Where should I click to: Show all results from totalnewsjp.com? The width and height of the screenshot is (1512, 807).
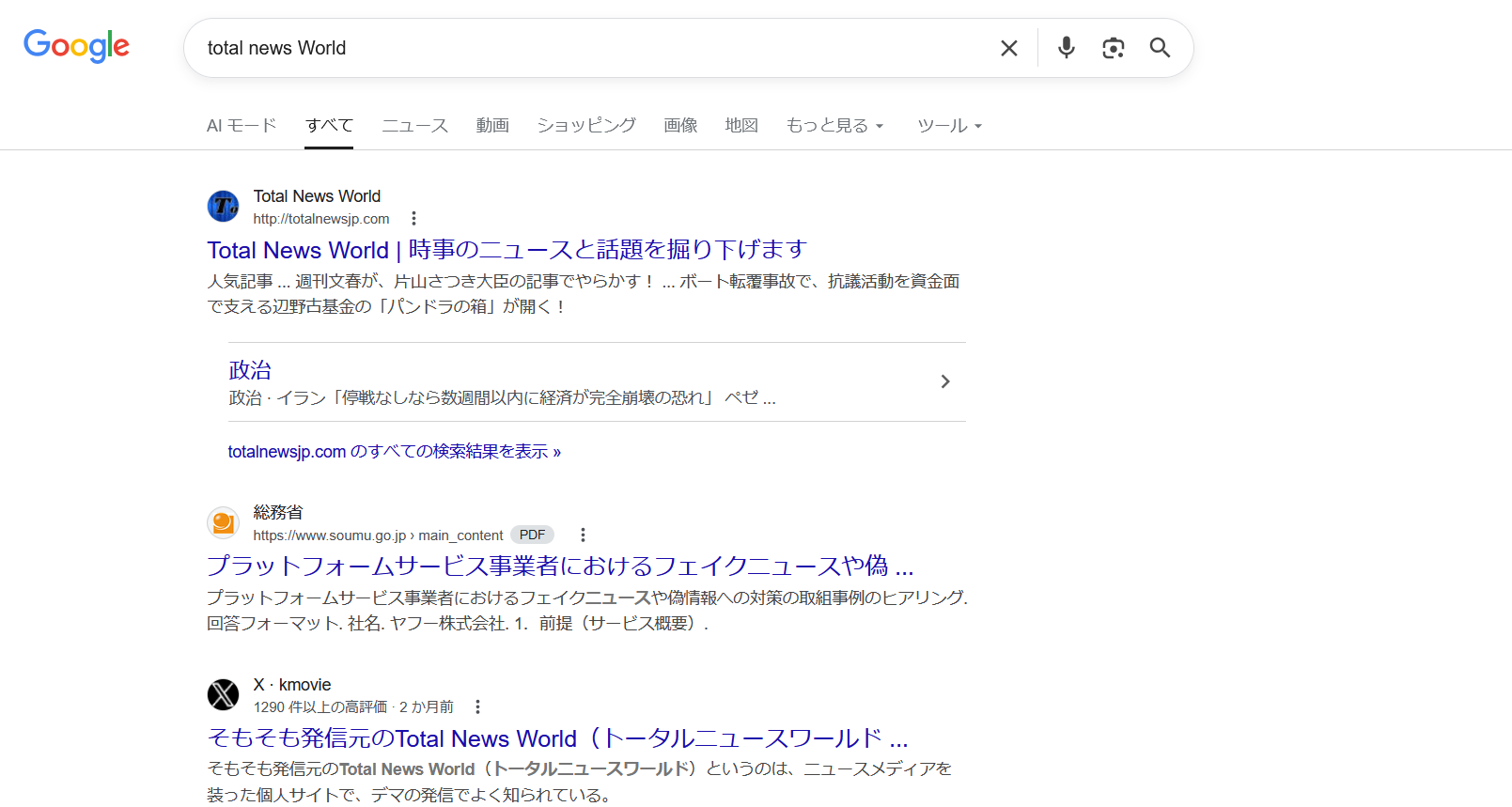point(394,452)
